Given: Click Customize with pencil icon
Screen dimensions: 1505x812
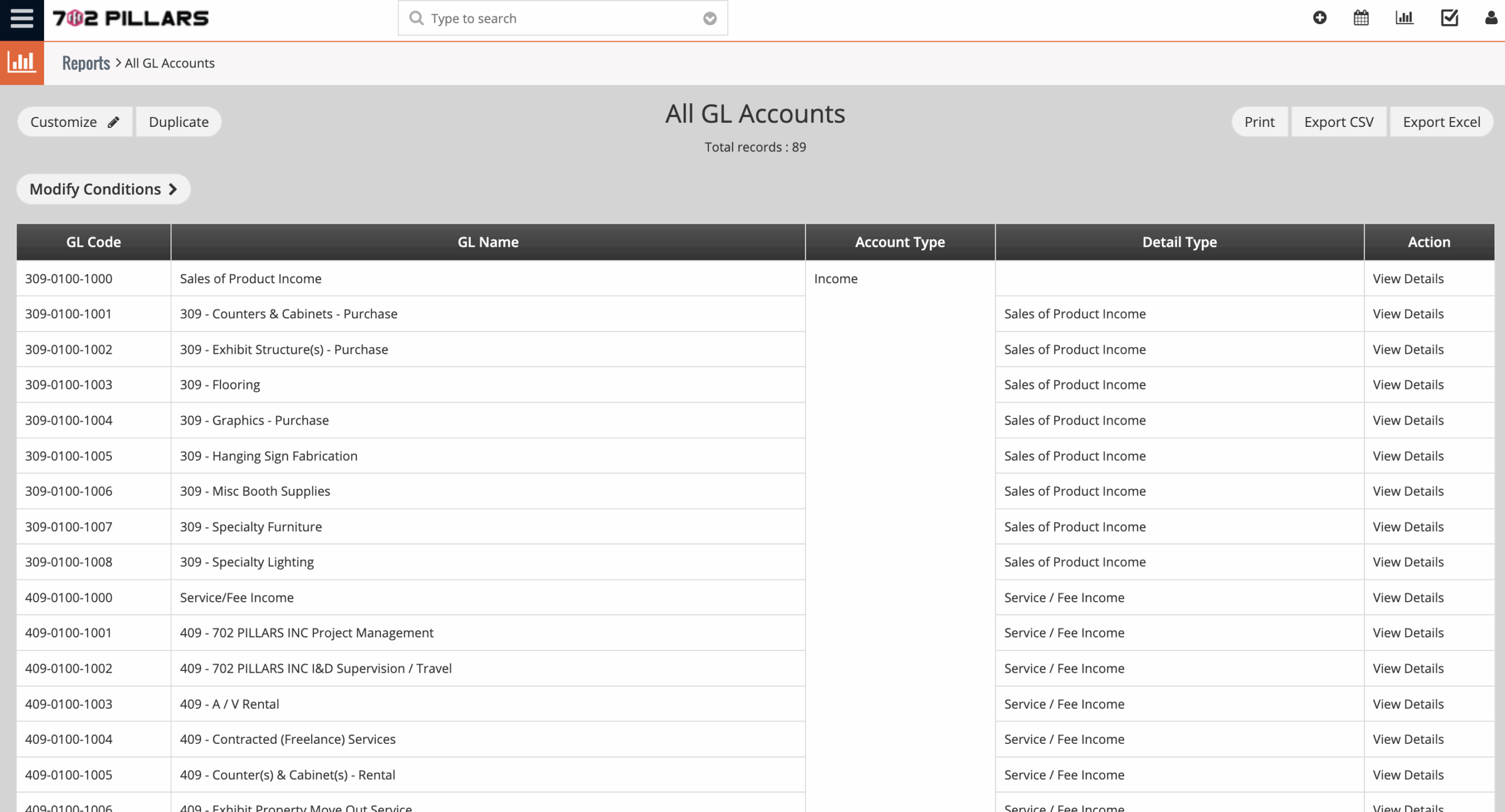Looking at the screenshot, I should tap(75, 122).
